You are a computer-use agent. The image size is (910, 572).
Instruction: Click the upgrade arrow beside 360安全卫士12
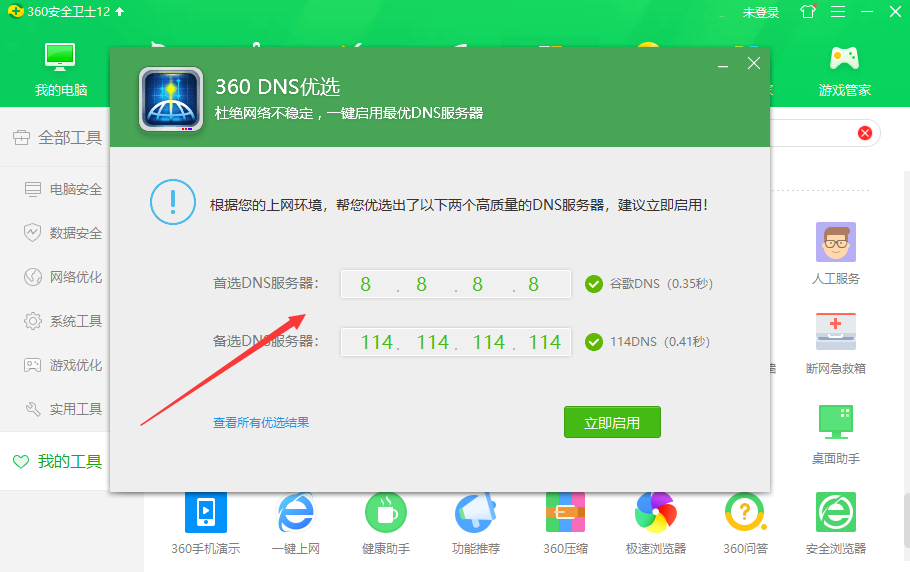click(120, 12)
